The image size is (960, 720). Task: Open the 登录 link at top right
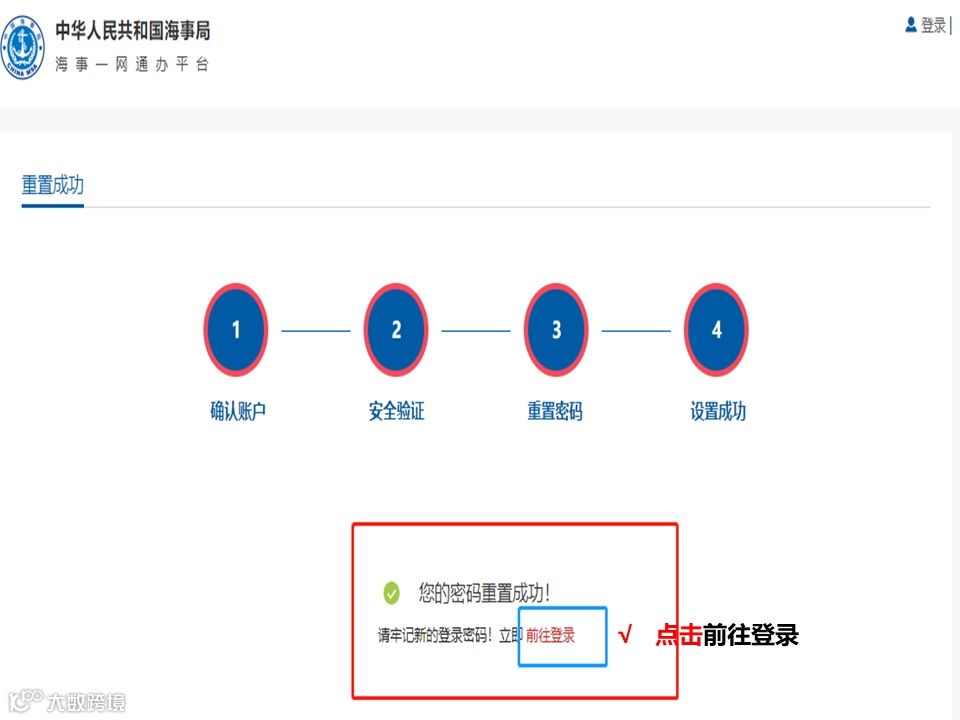[934, 25]
